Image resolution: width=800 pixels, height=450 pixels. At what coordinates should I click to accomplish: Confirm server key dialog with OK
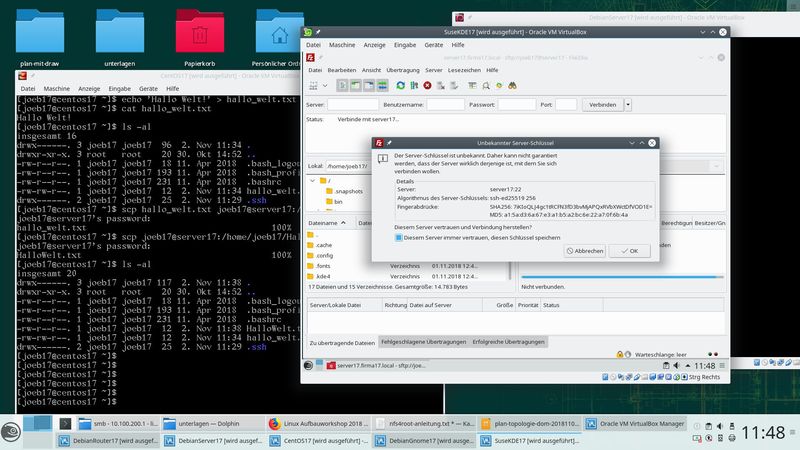pos(630,251)
